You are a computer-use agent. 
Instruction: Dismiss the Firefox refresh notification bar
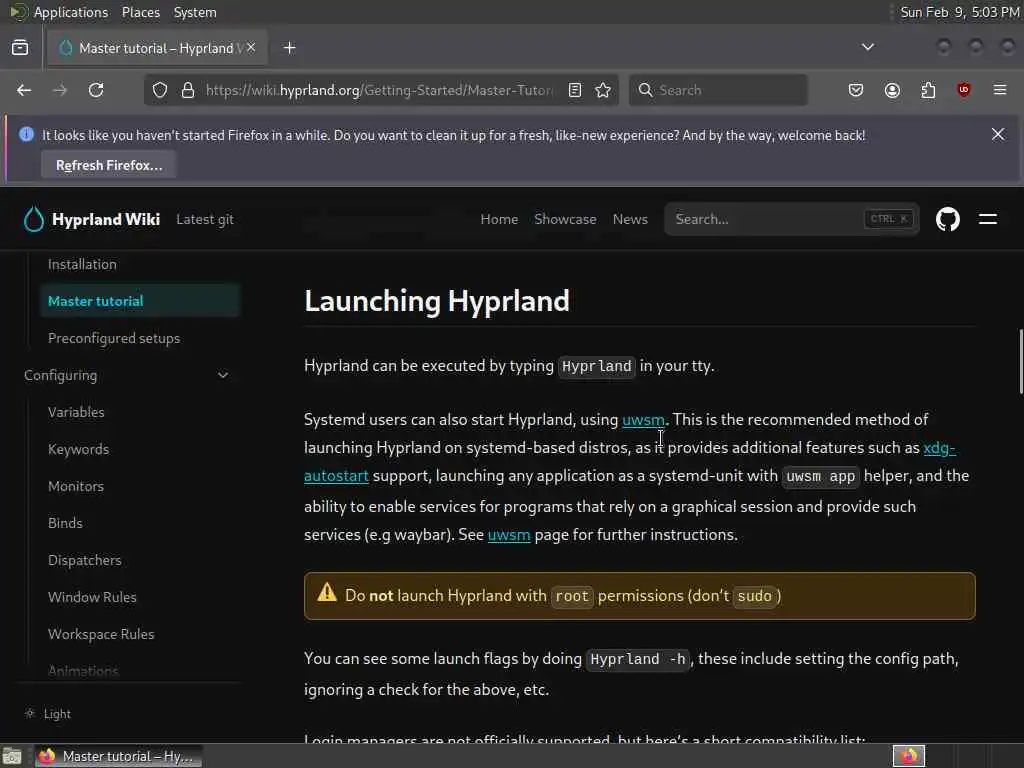tap(998, 134)
